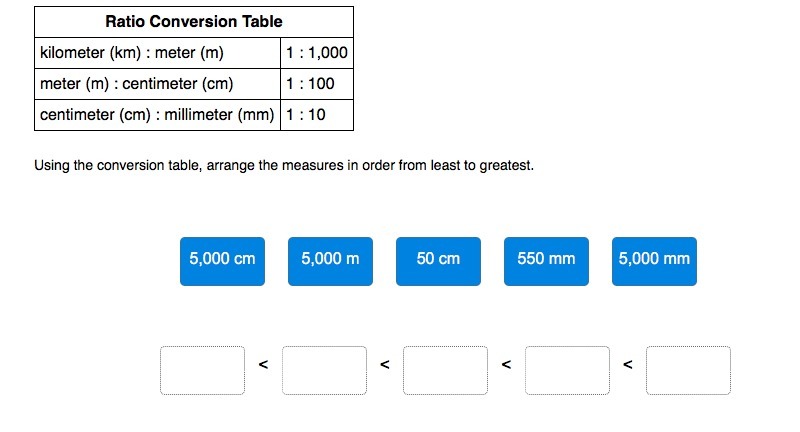Screen dimensions: 800x432
Task: Select the last empty answer box
Action: click(x=688, y=370)
